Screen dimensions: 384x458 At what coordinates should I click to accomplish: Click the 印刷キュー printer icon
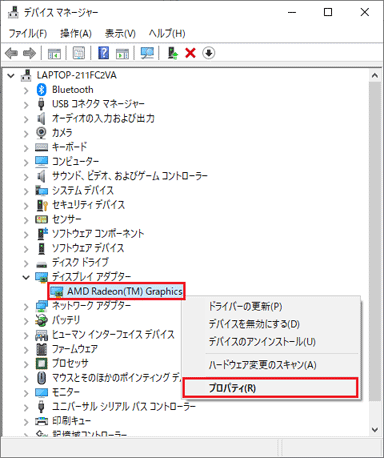pos(41,421)
